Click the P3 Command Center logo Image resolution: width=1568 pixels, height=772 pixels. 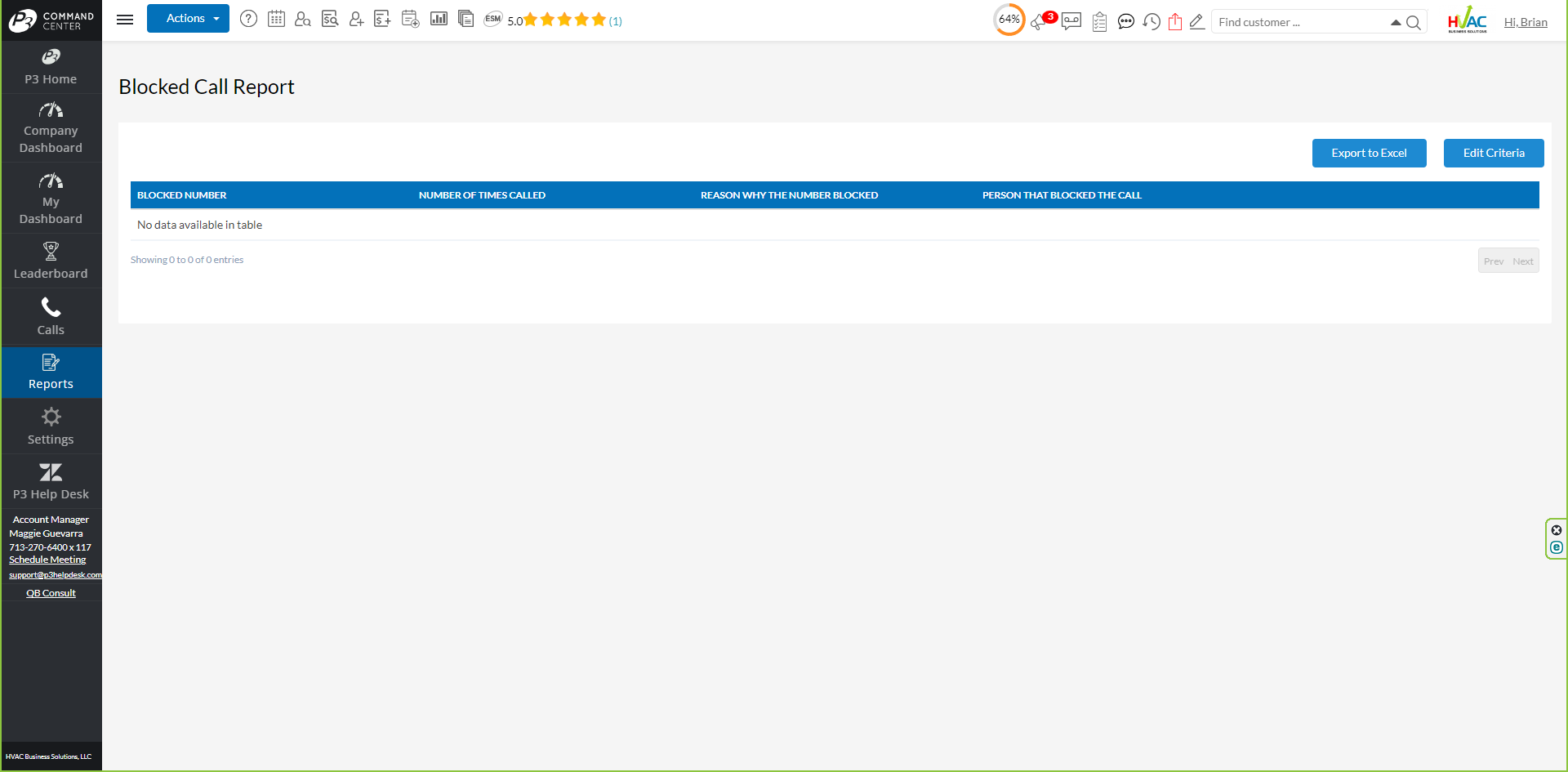pos(51,20)
